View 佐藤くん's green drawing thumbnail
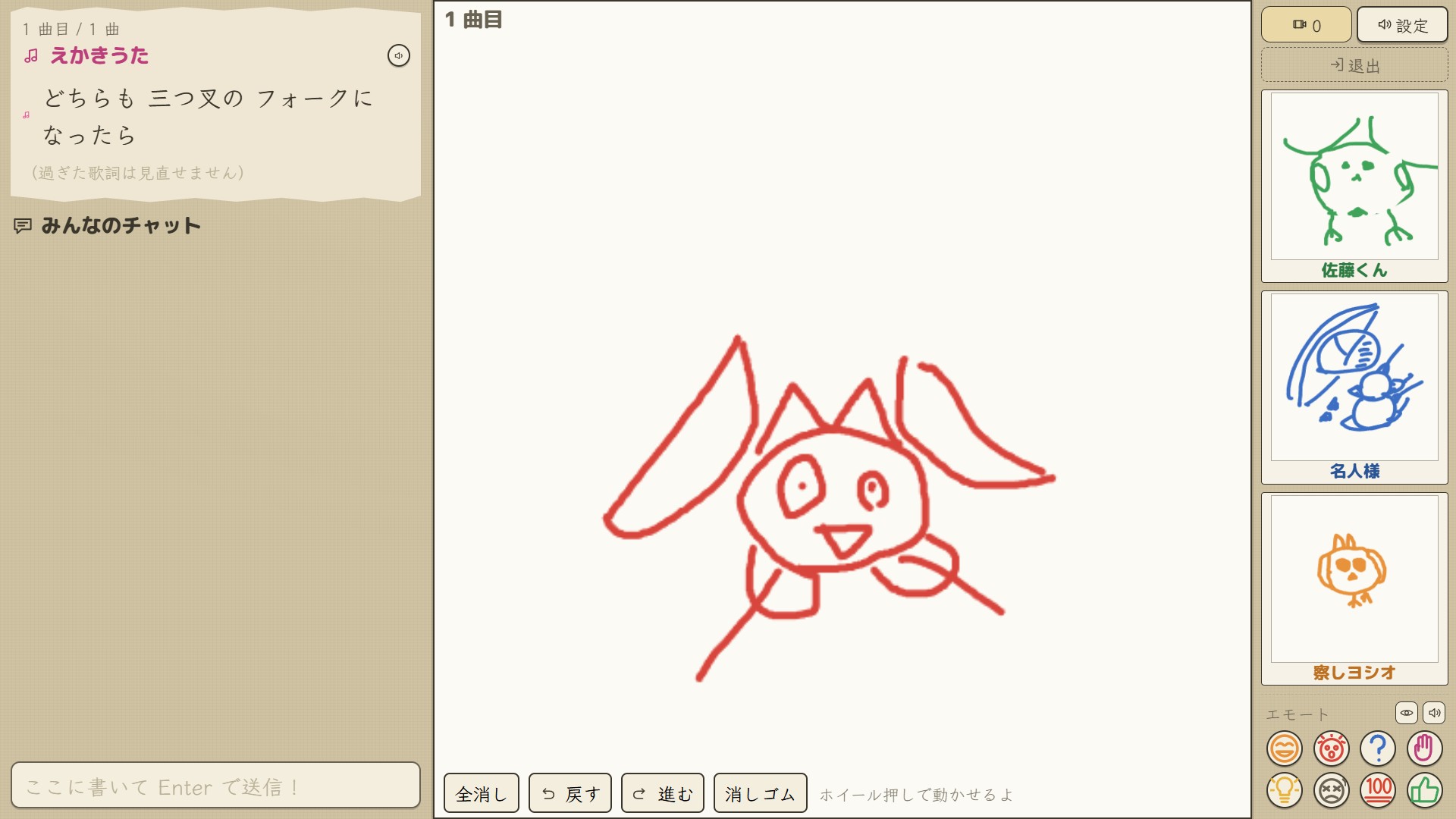The image size is (1456, 819). 1354,176
